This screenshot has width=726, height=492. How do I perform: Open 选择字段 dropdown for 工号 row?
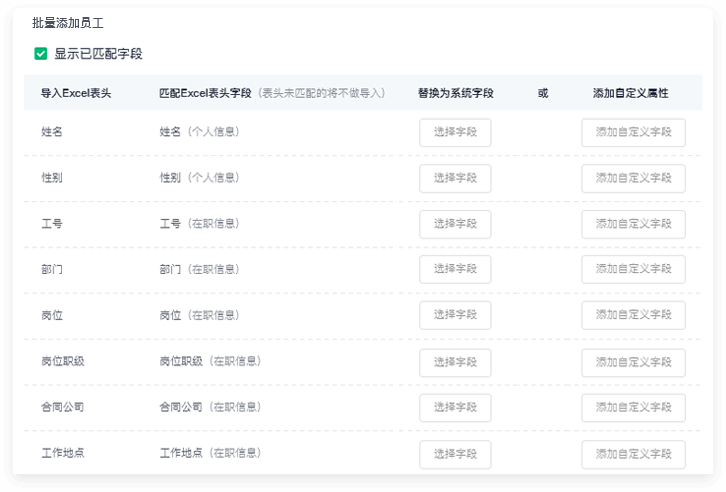pyautogui.click(x=455, y=224)
